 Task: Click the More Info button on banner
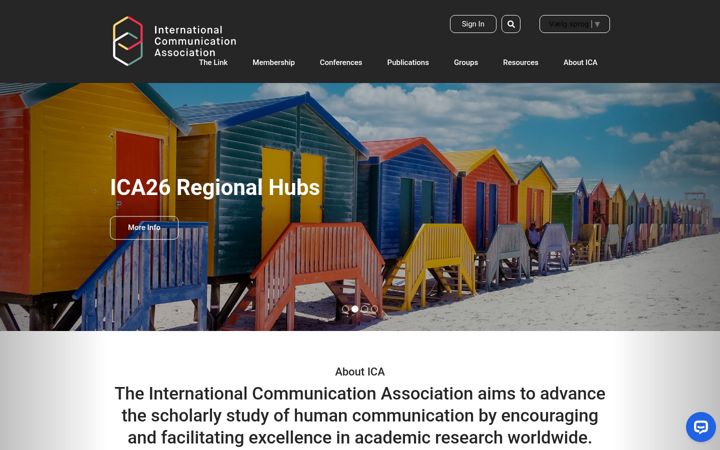pyautogui.click(x=144, y=227)
